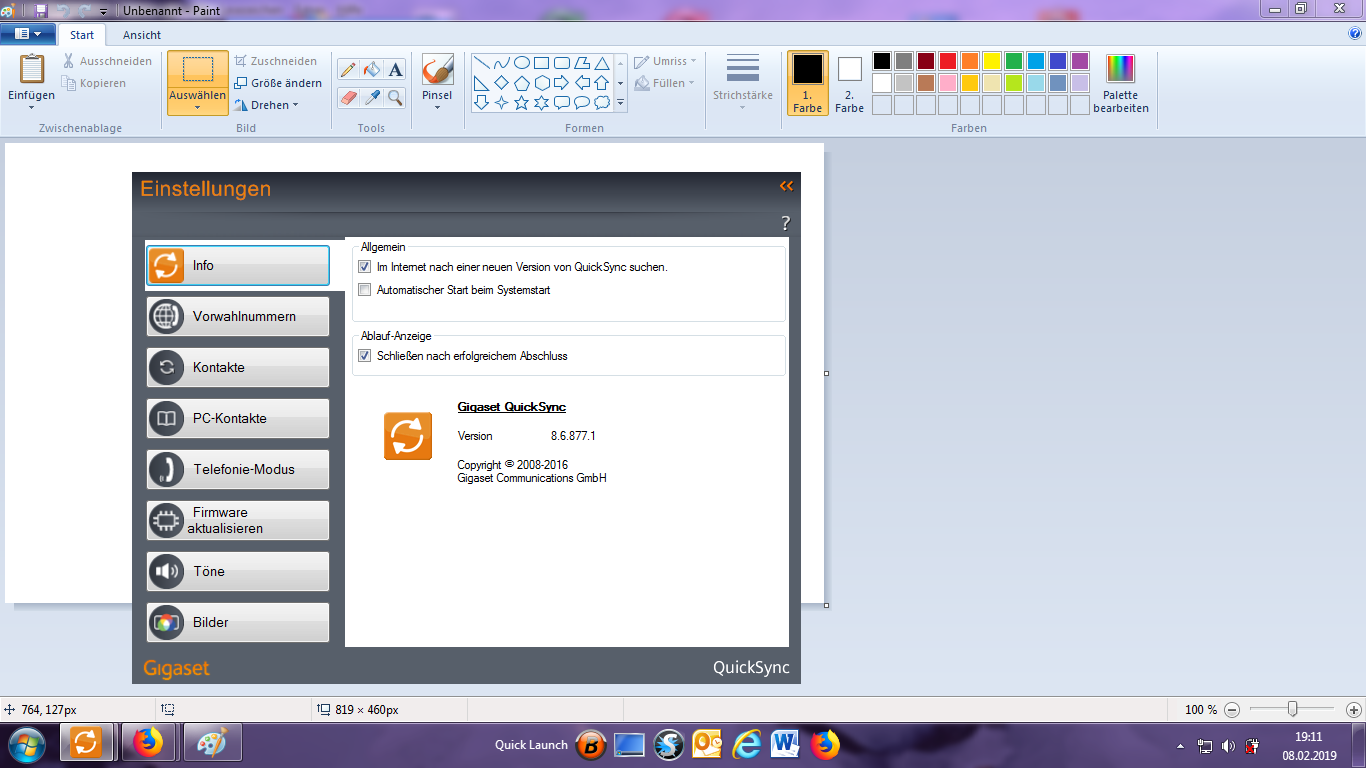The image size is (1366, 768).
Task: Select the Pencil tool in Paint
Action: [x=348, y=70]
